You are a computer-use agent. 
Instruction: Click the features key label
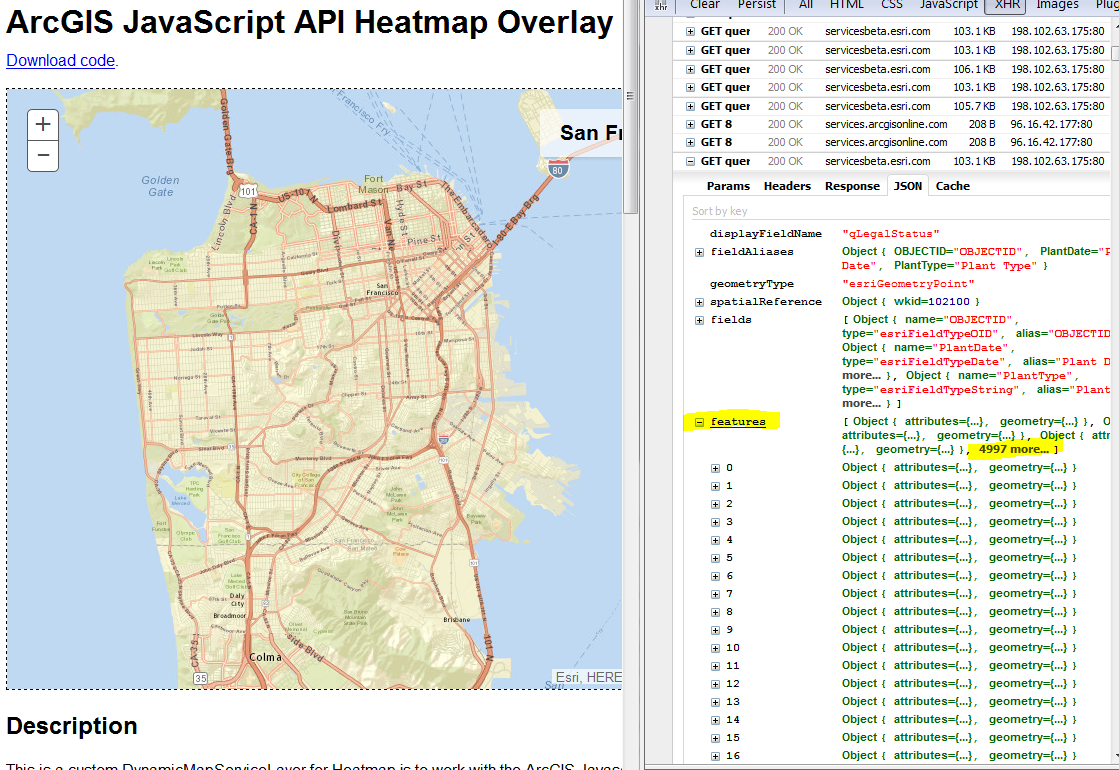coord(738,422)
